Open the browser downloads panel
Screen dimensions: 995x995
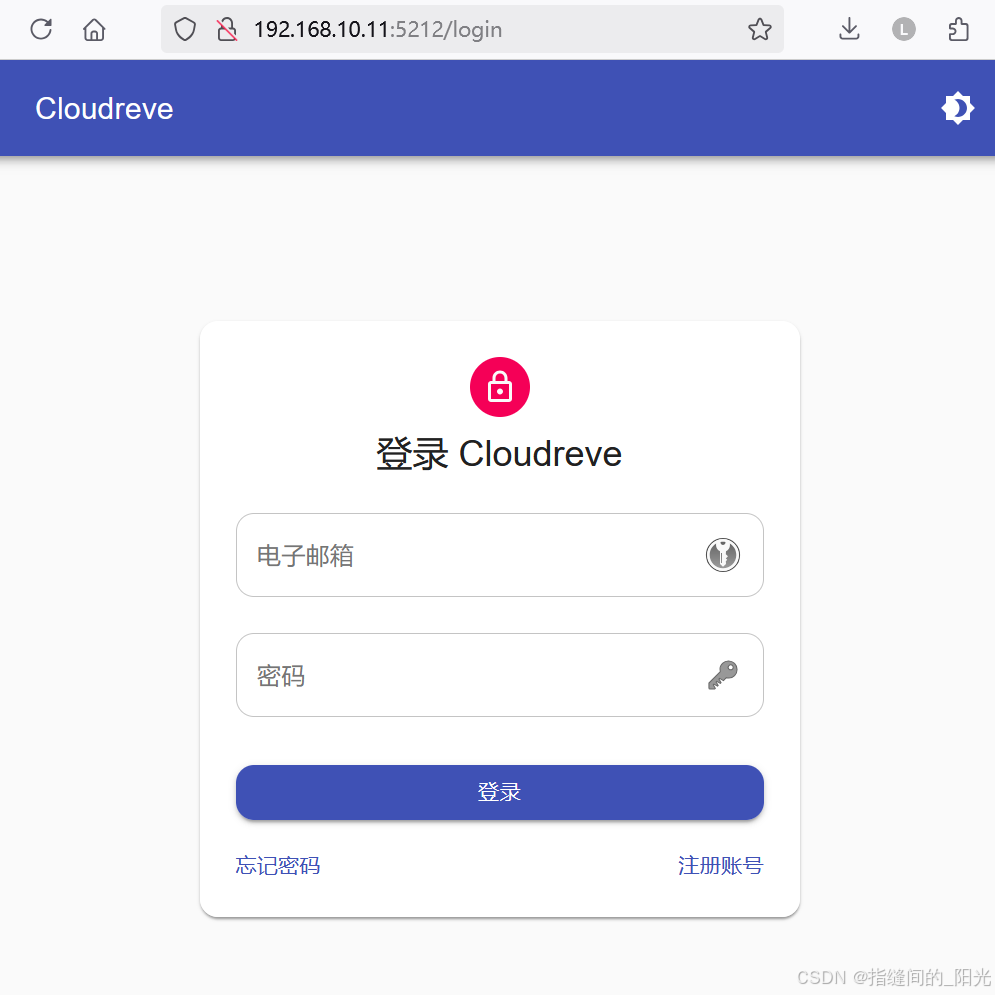point(849,29)
